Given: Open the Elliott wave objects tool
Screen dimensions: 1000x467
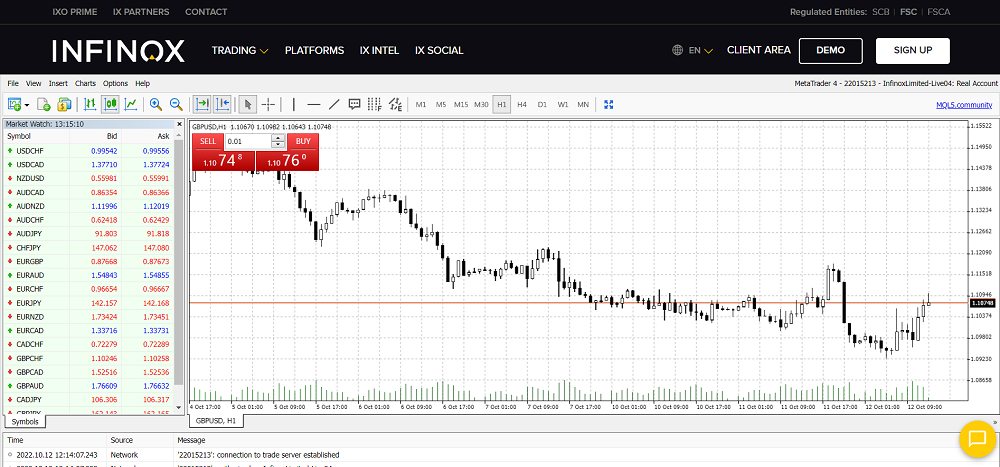Looking at the screenshot, I should click(x=395, y=104).
